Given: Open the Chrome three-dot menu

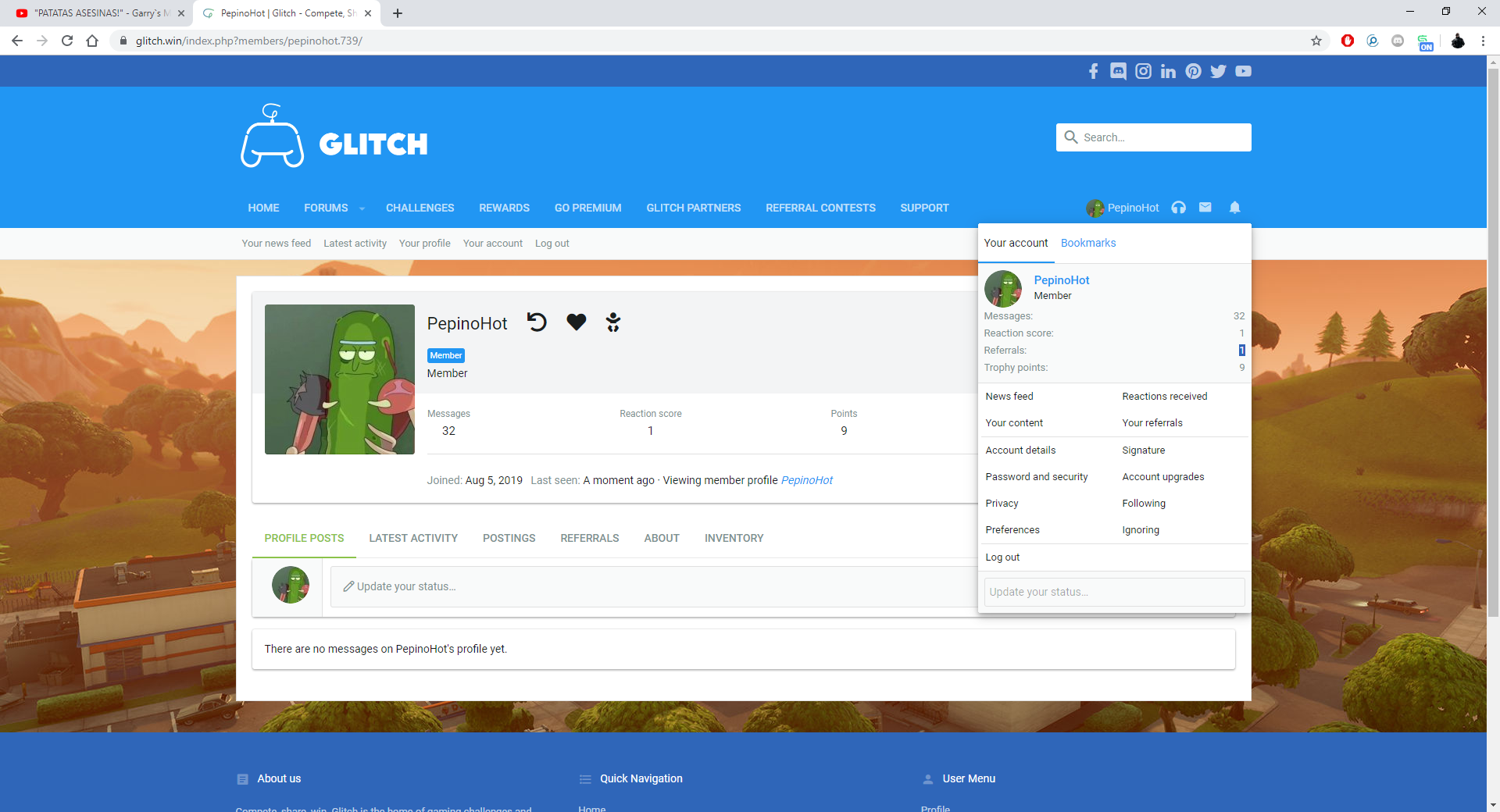Looking at the screenshot, I should pos(1483,41).
